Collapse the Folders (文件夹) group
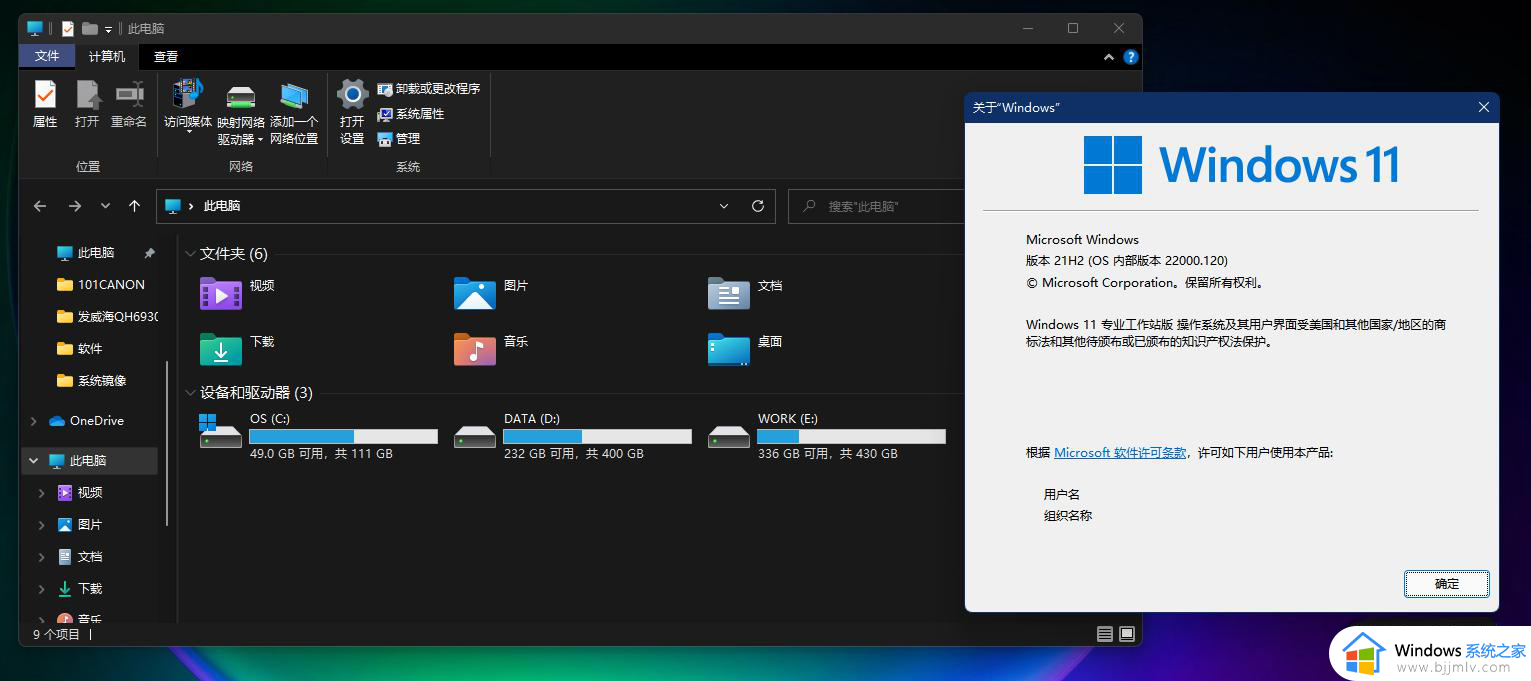The width and height of the screenshot is (1531, 681). [190, 254]
